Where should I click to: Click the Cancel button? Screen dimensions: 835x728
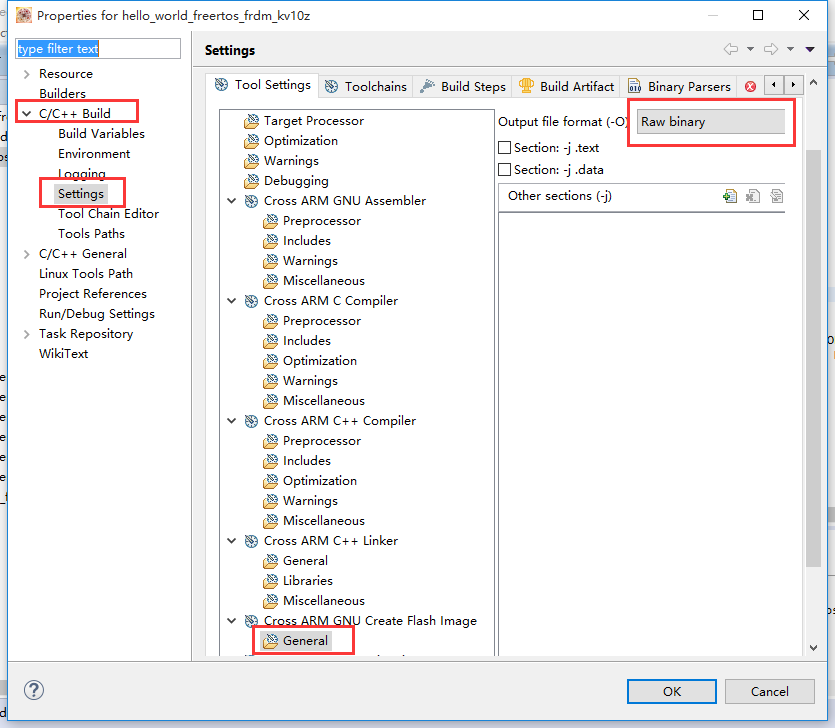point(769,691)
